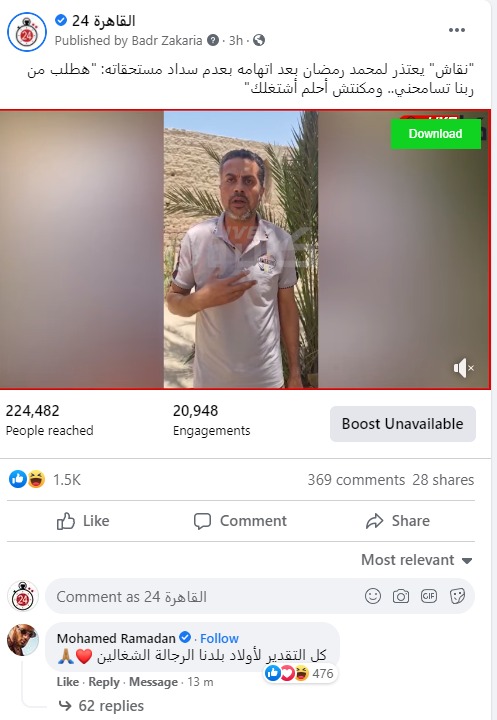The image size is (497, 720).
Task: Expand the Most relevant sorting dropdown
Action: (417, 560)
